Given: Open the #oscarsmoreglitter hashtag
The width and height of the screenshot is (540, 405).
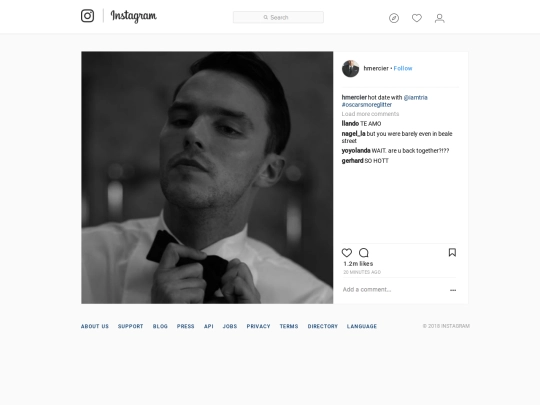Looking at the screenshot, I should (x=366, y=105).
